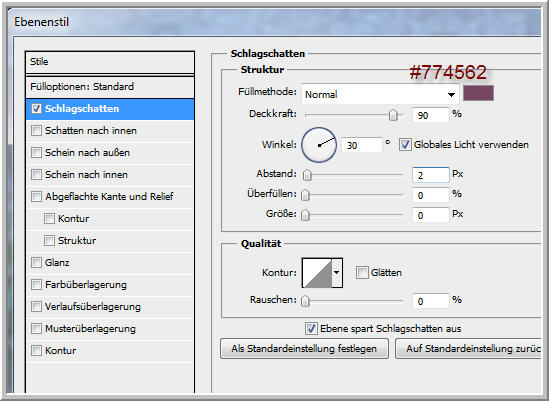549x401 pixels.
Task: Open the Kontur curve thumbnail picker
Action: coord(317,273)
